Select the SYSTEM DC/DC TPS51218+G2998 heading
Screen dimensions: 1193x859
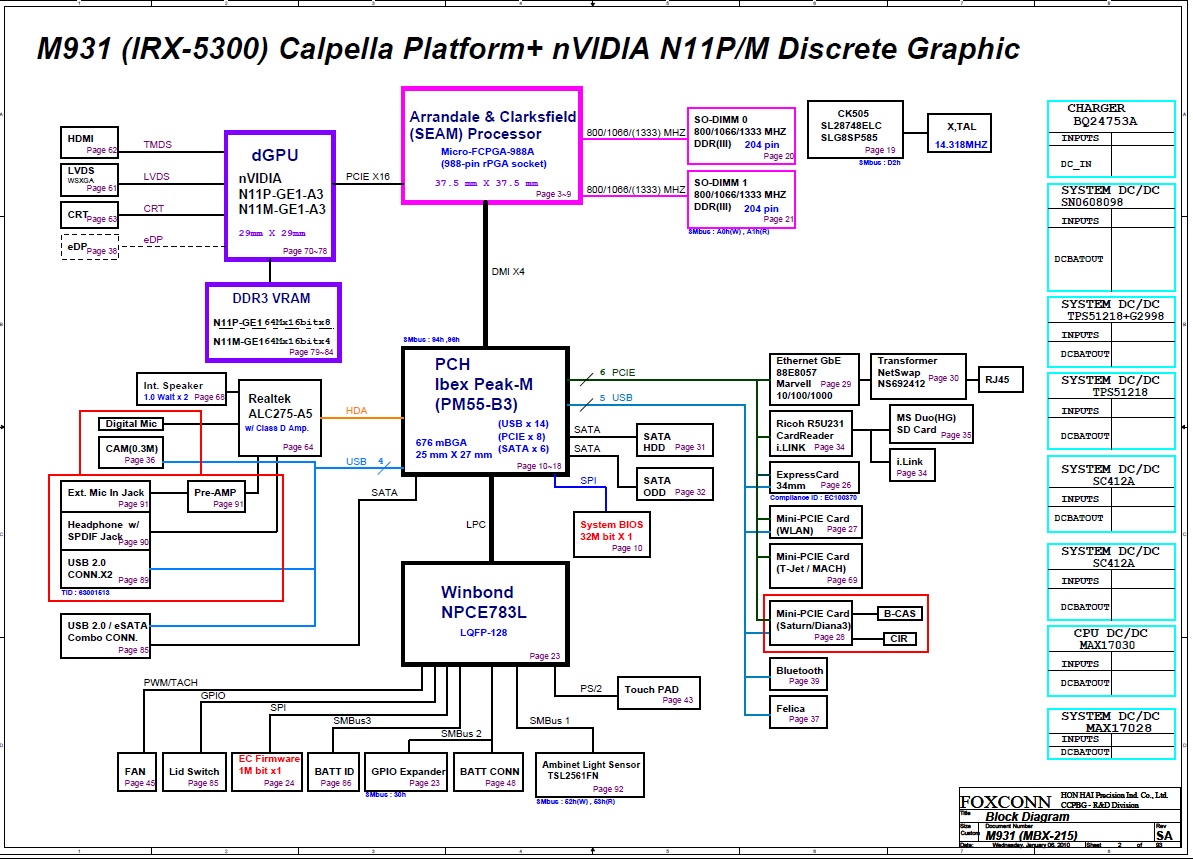pyautogui.click(x=1112, y=310)
